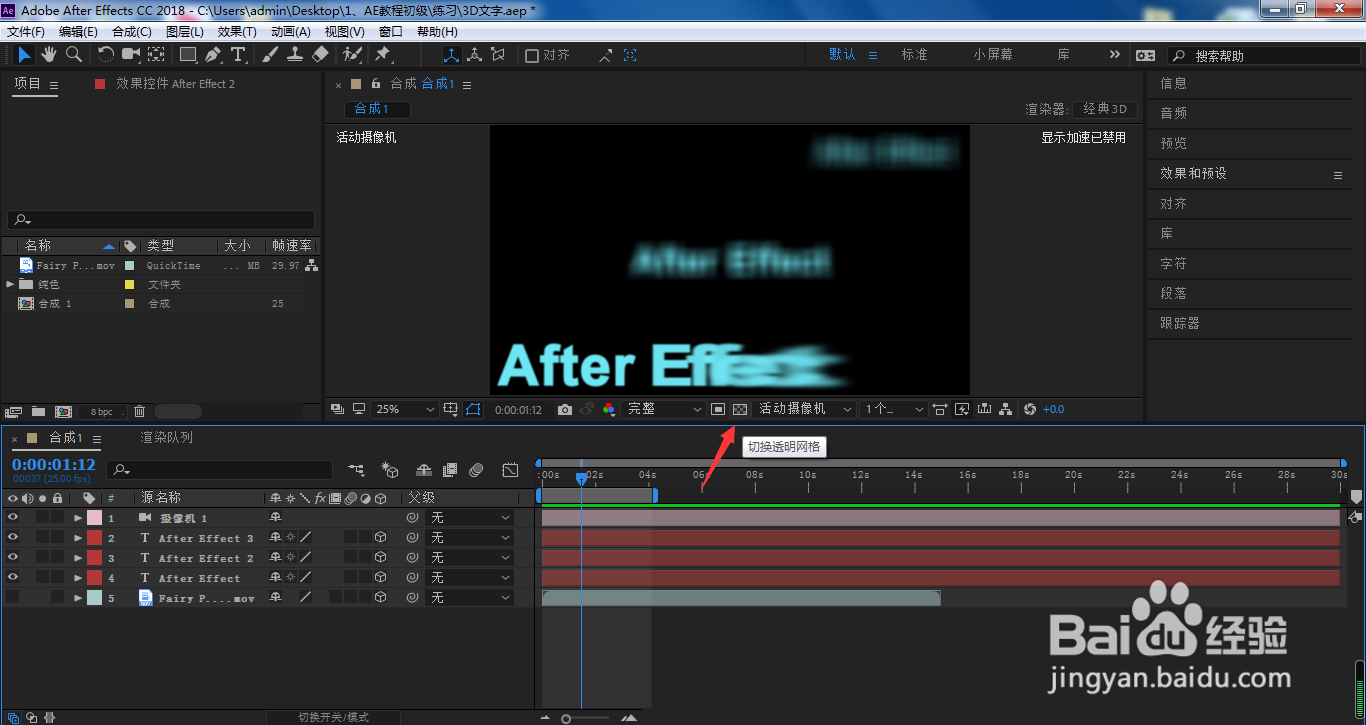Viewport: 1366px width, 725px height.
Task: Select the Rectangle shape tool
Action: coord(188,55)
